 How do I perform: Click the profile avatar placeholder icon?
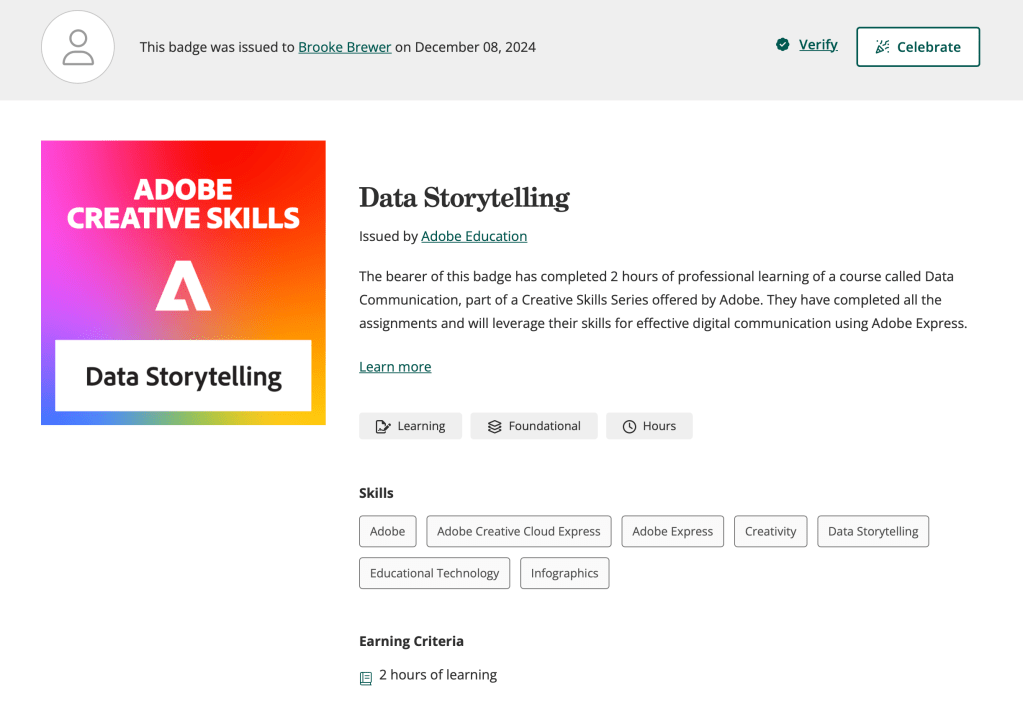coord(78,47)
